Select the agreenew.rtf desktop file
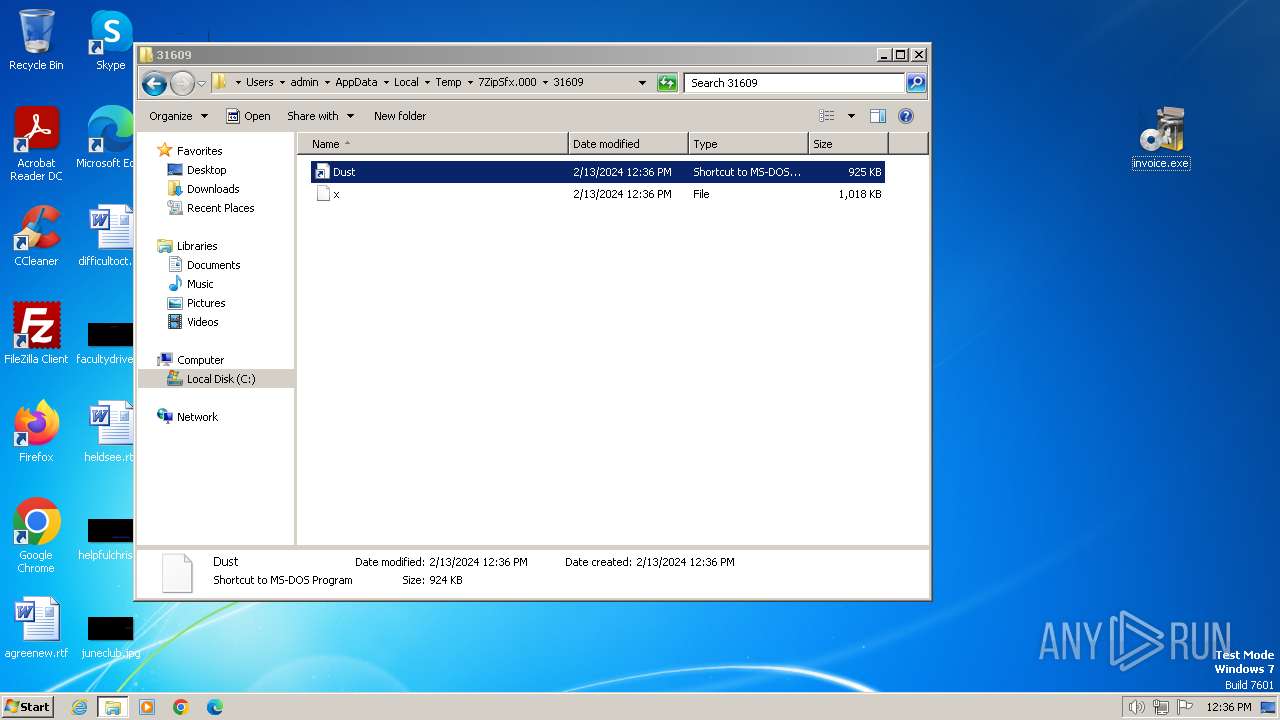 click(36, 628)
